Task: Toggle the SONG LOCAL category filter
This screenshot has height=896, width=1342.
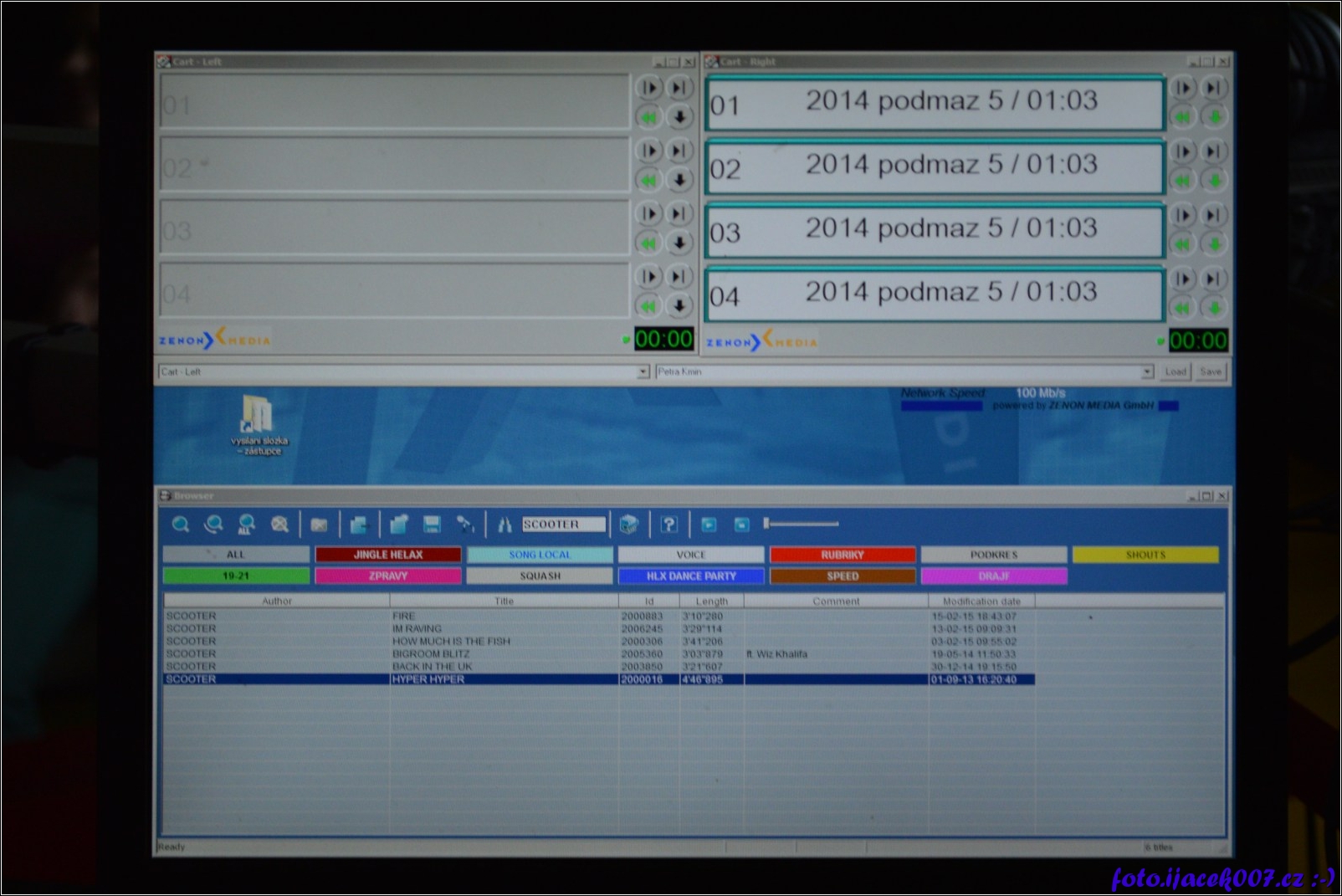Action: tap(540, 555)
